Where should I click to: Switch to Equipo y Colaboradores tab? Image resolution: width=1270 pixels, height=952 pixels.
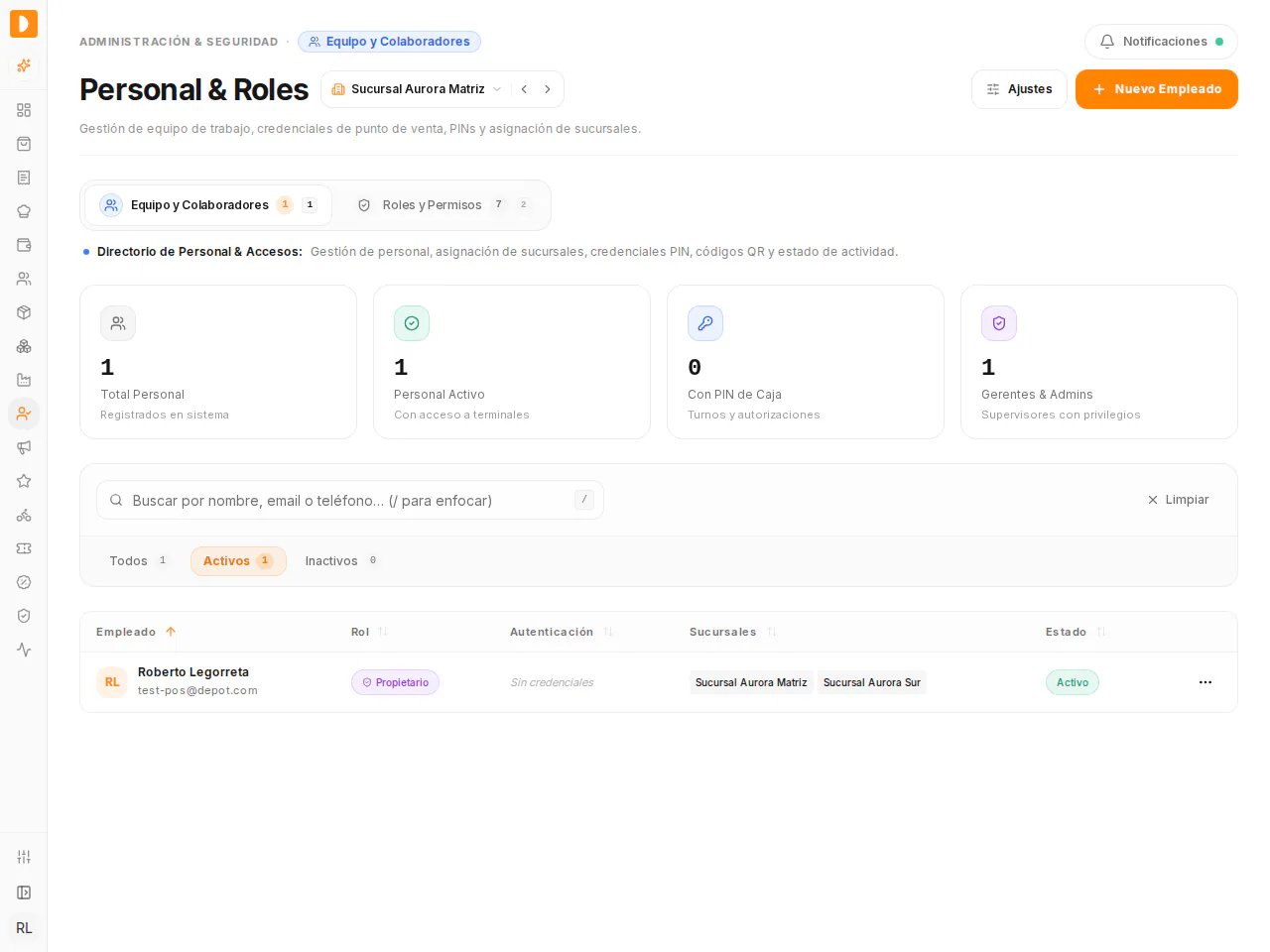[208, 205]
